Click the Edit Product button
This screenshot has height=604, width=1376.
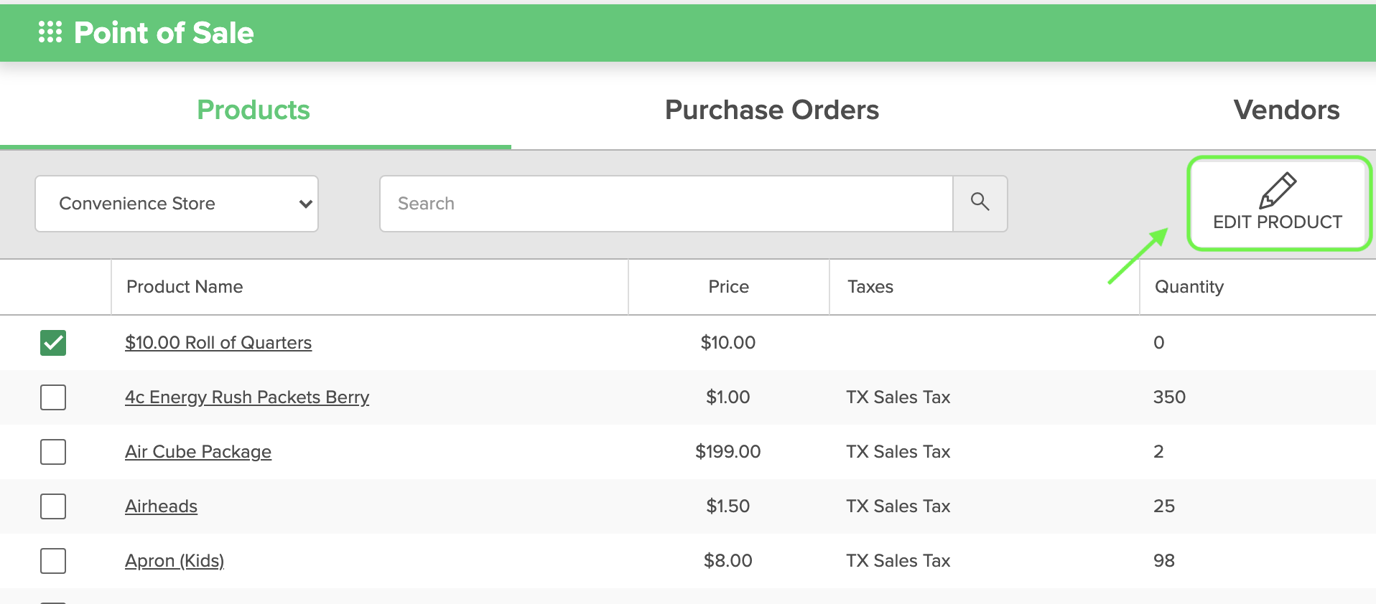pos(1277,221)
